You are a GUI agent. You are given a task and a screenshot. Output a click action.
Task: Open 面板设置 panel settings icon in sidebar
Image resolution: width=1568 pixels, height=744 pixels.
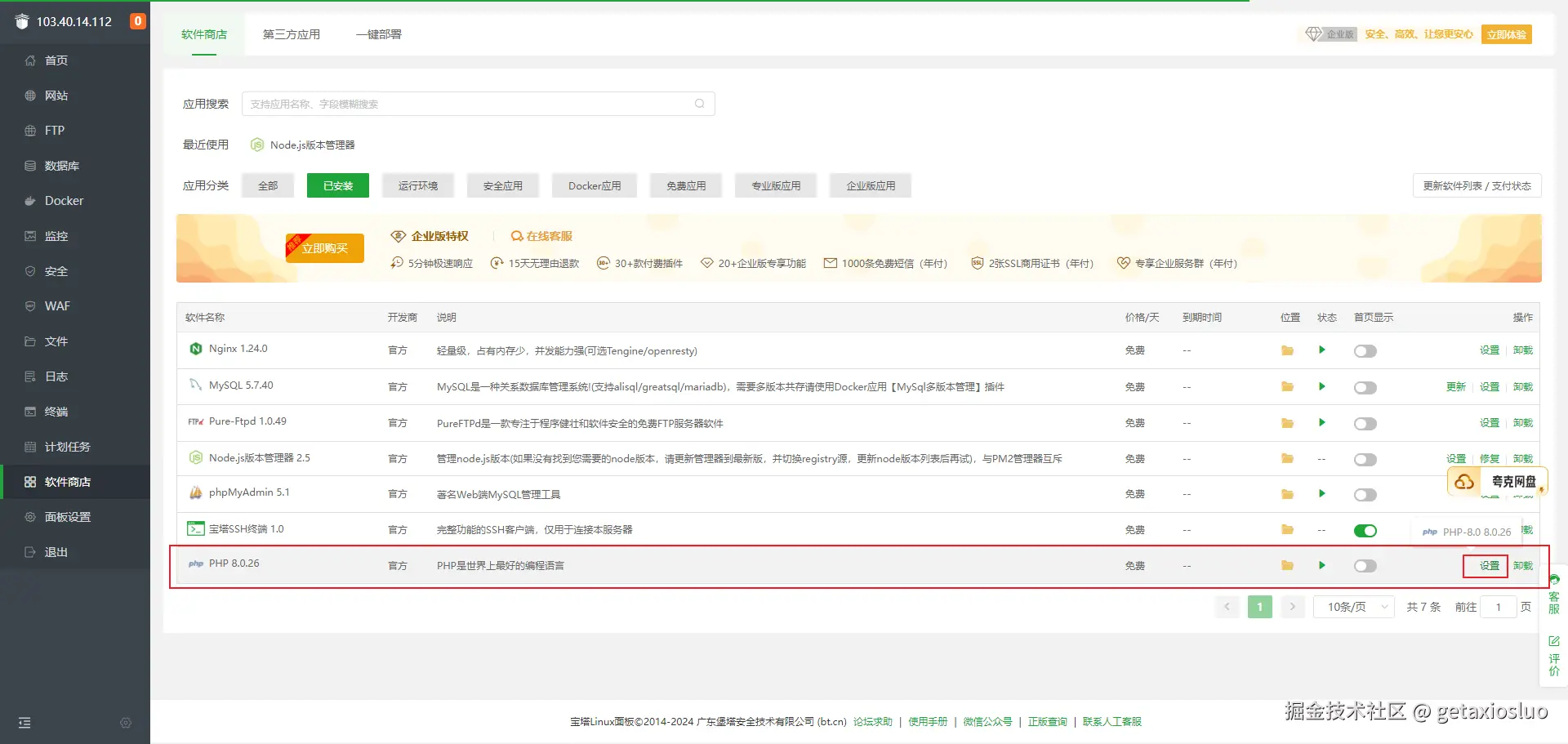(x=30, y=517)
